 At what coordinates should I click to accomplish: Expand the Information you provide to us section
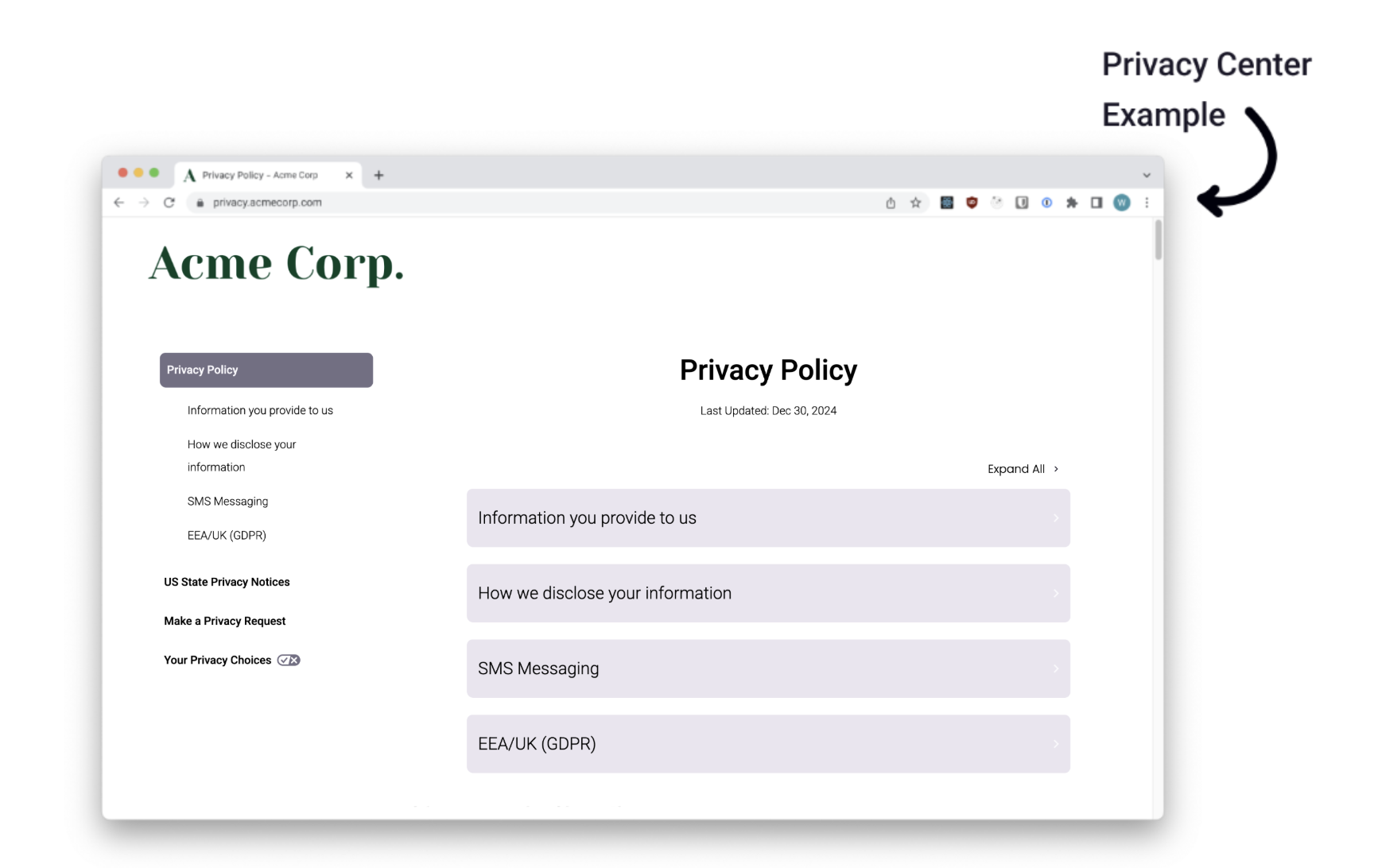767,518
